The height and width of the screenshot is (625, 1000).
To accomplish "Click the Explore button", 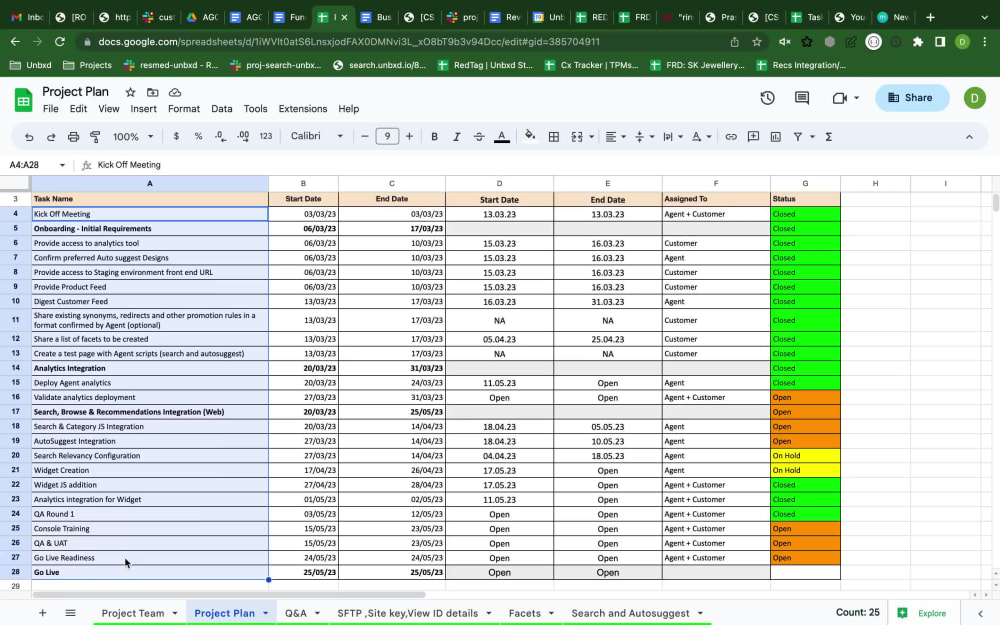I will point(923,613).
